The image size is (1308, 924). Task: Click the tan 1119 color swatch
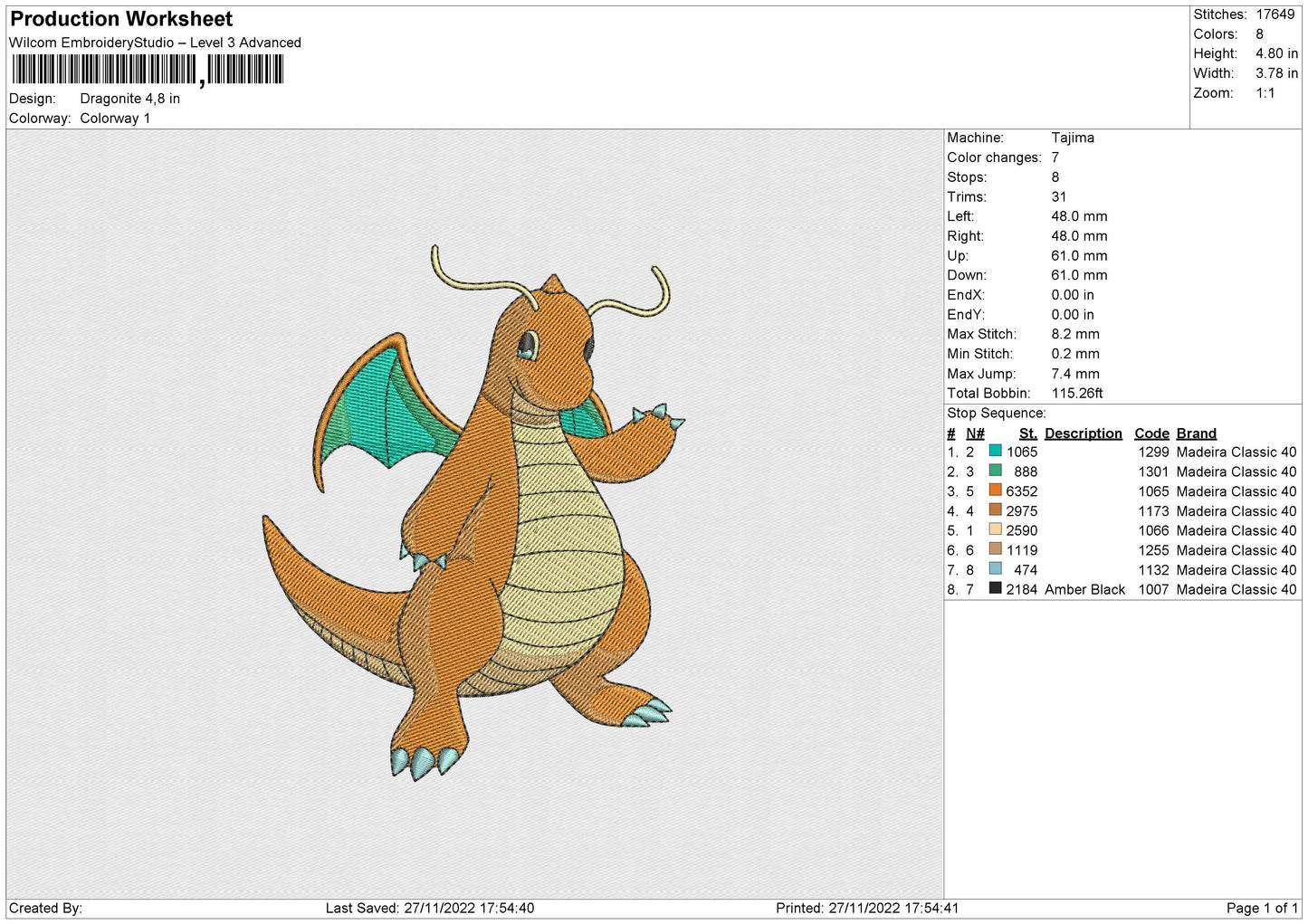[996, 549]
